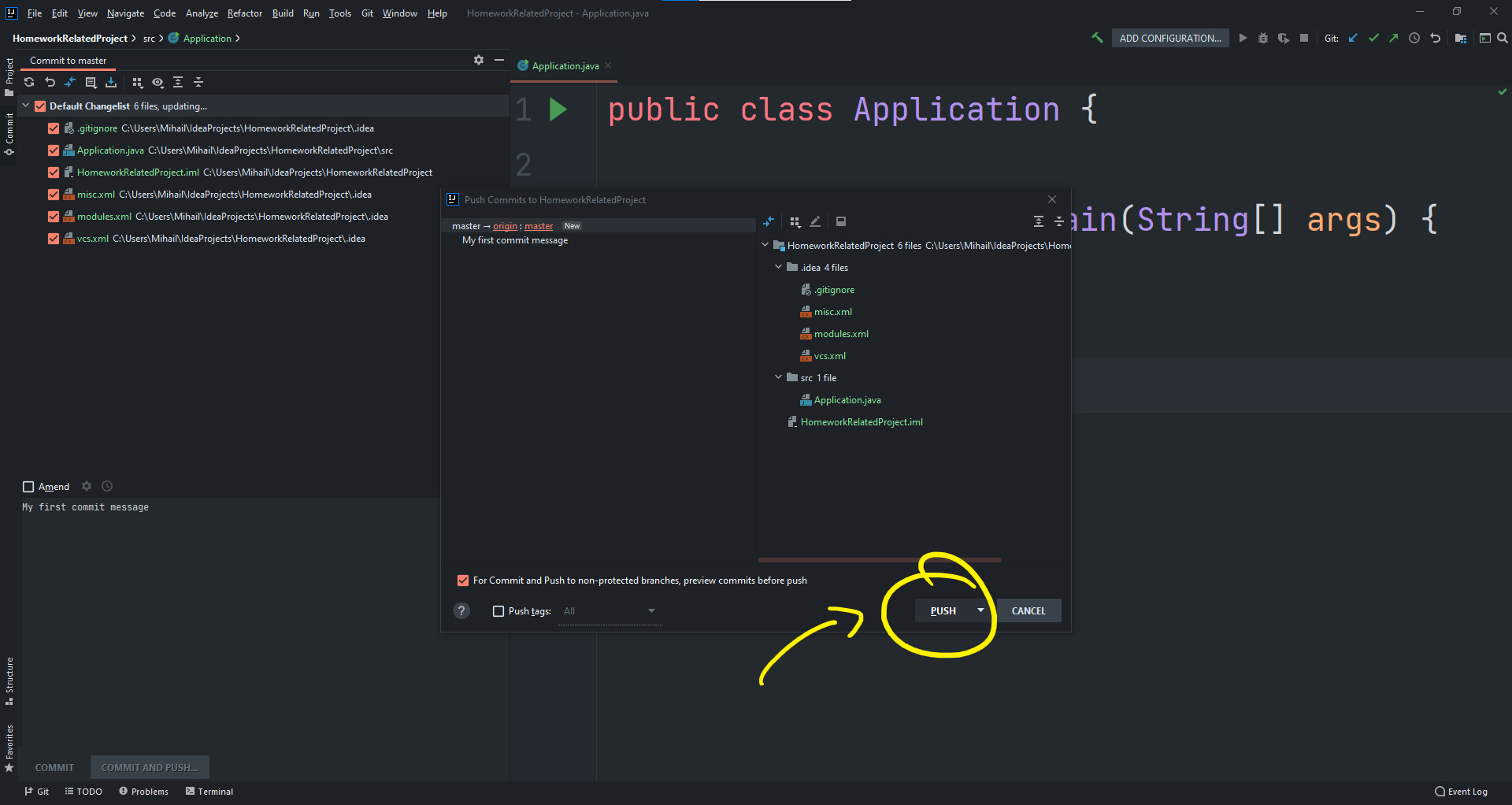
Task: Open the Terminal tool window tab
Action: pos(209,792)
